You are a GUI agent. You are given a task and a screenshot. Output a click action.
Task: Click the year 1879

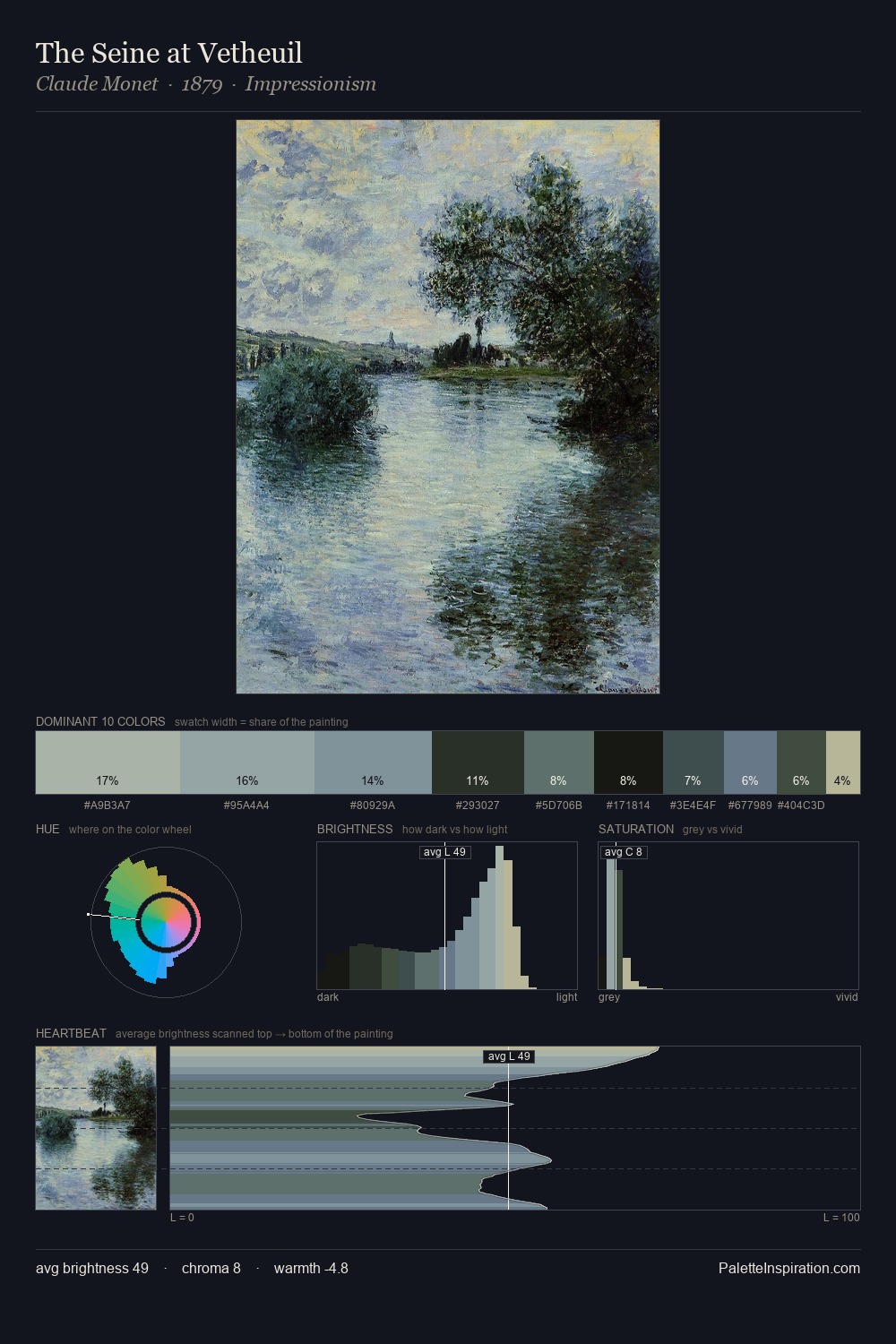202,84
